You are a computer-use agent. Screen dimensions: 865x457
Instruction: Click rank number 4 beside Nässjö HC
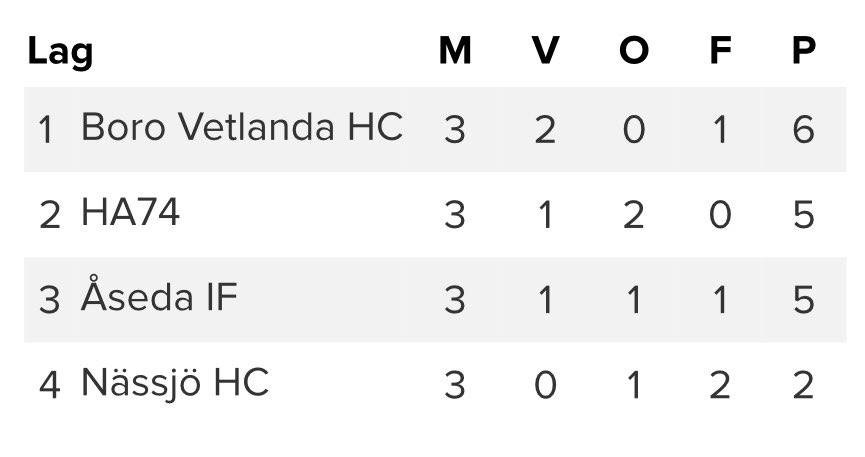pyautogui.click(x=49, y=385)
